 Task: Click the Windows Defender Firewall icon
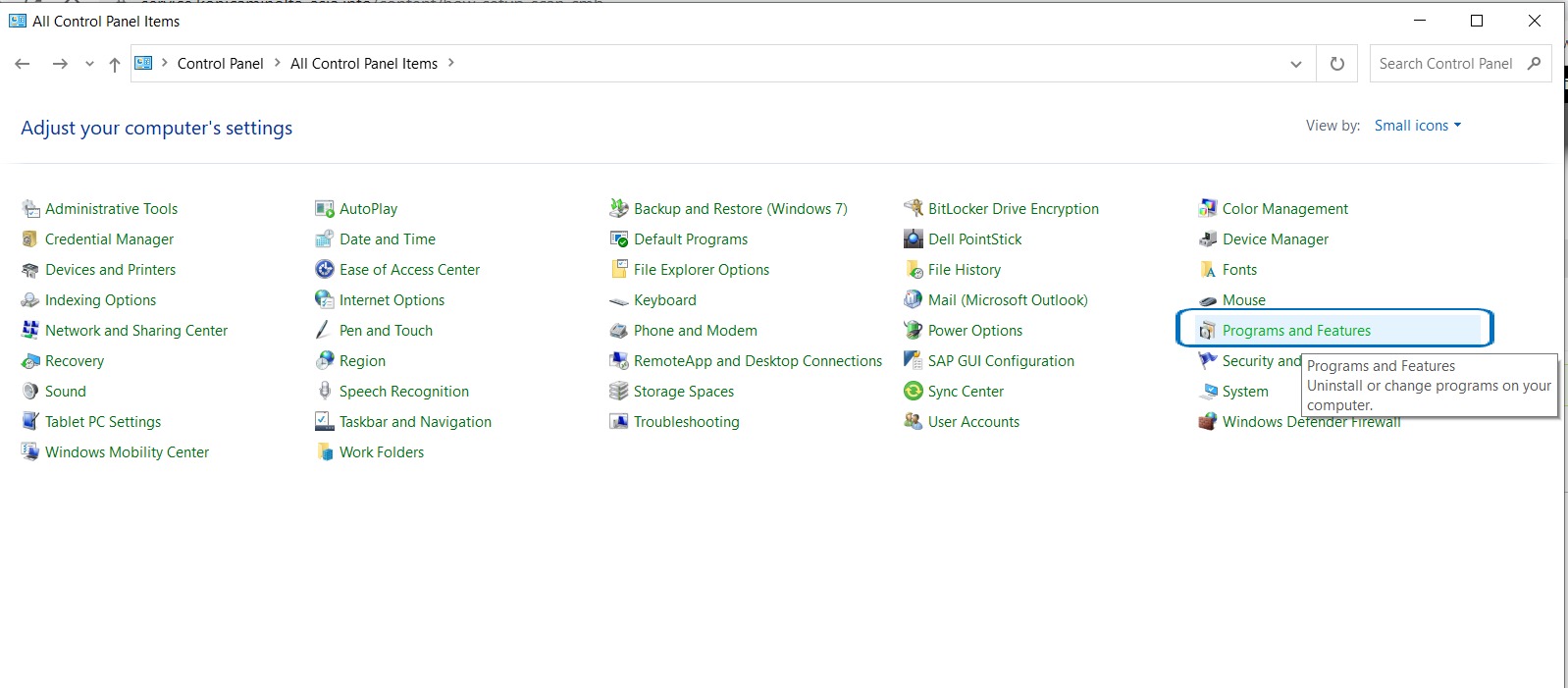tap(1207, 422)
